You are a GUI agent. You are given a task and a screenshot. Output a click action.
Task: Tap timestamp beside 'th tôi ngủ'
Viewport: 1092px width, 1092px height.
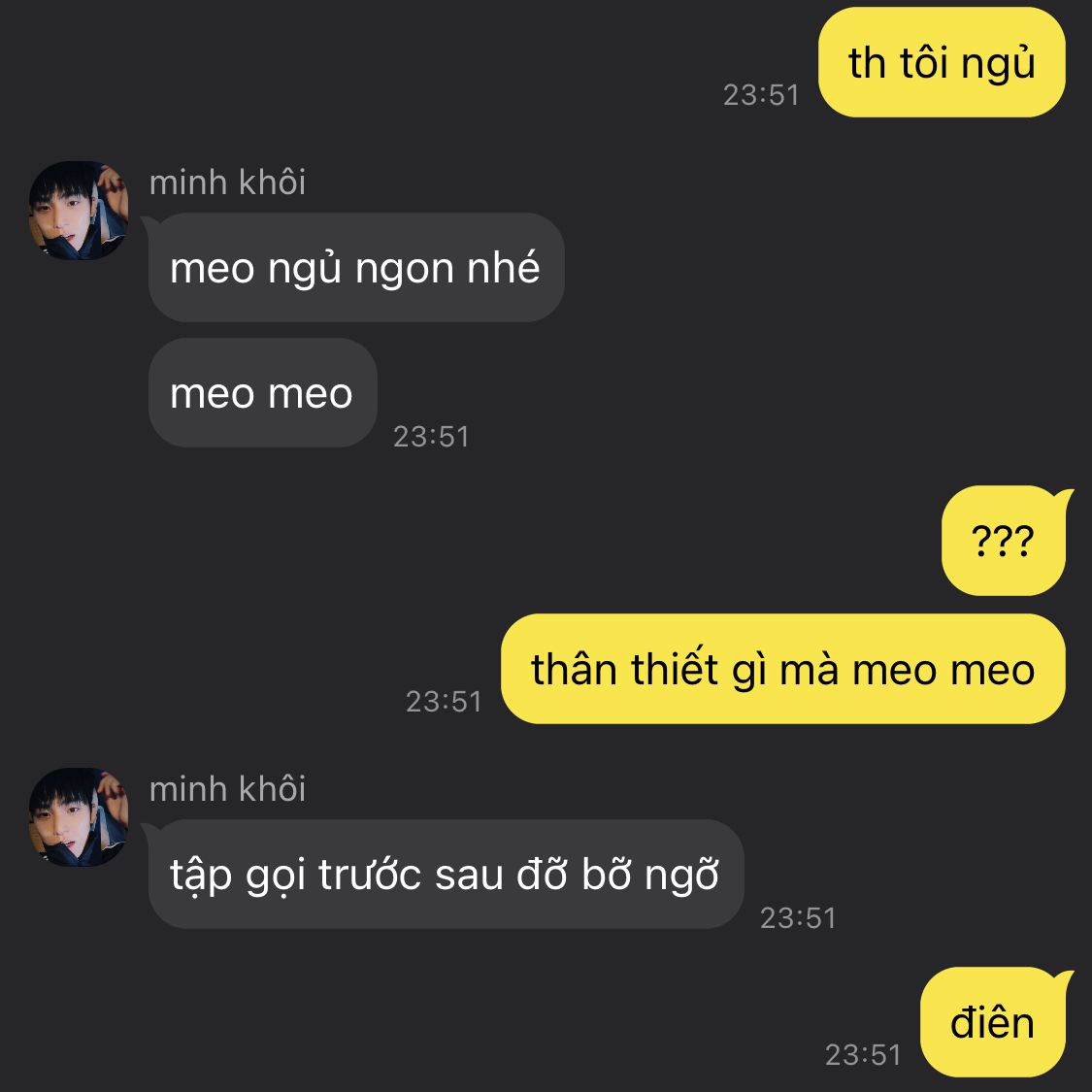pos(760,95)
